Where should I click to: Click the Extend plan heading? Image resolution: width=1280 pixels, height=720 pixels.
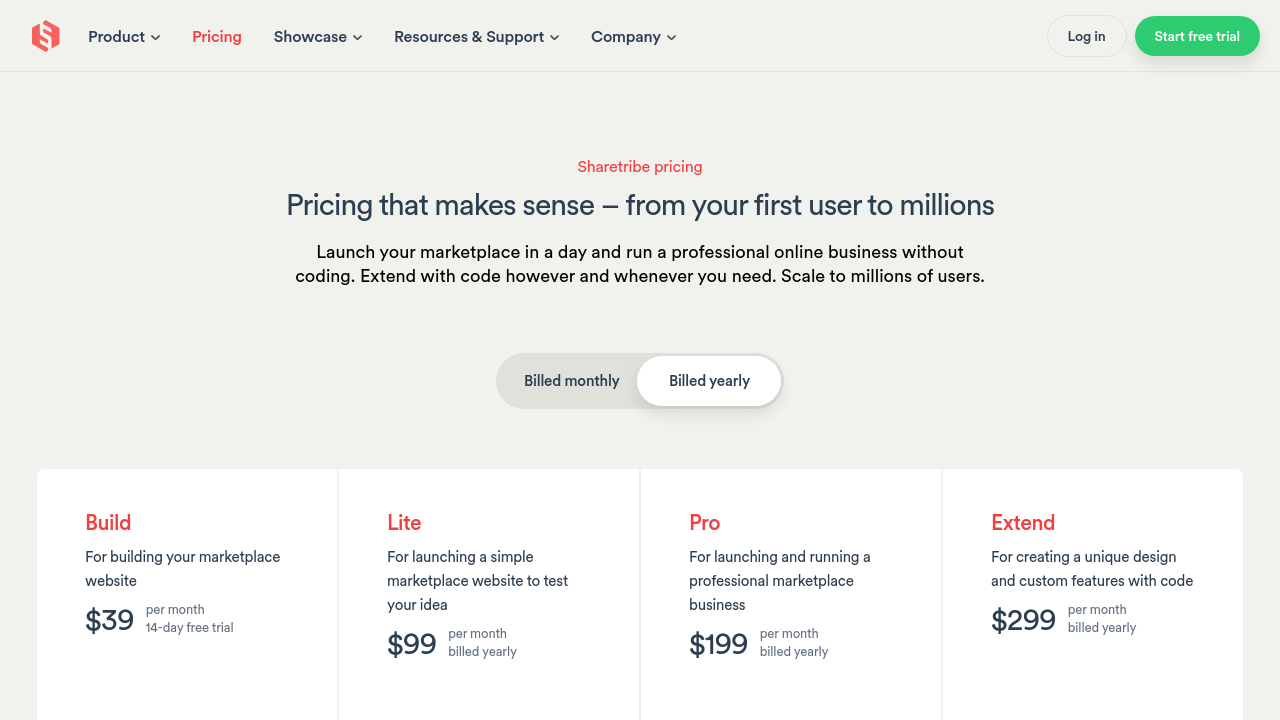[1022, 523]
